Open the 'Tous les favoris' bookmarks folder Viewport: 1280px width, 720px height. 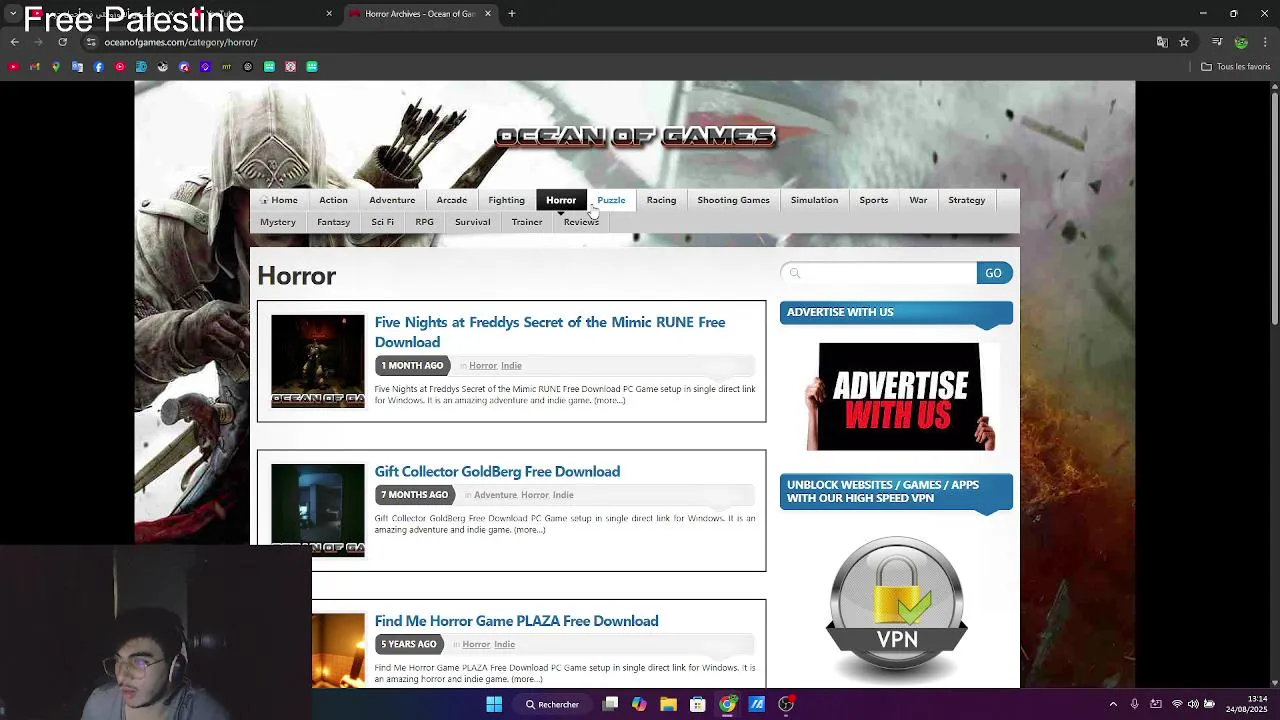1236,67
